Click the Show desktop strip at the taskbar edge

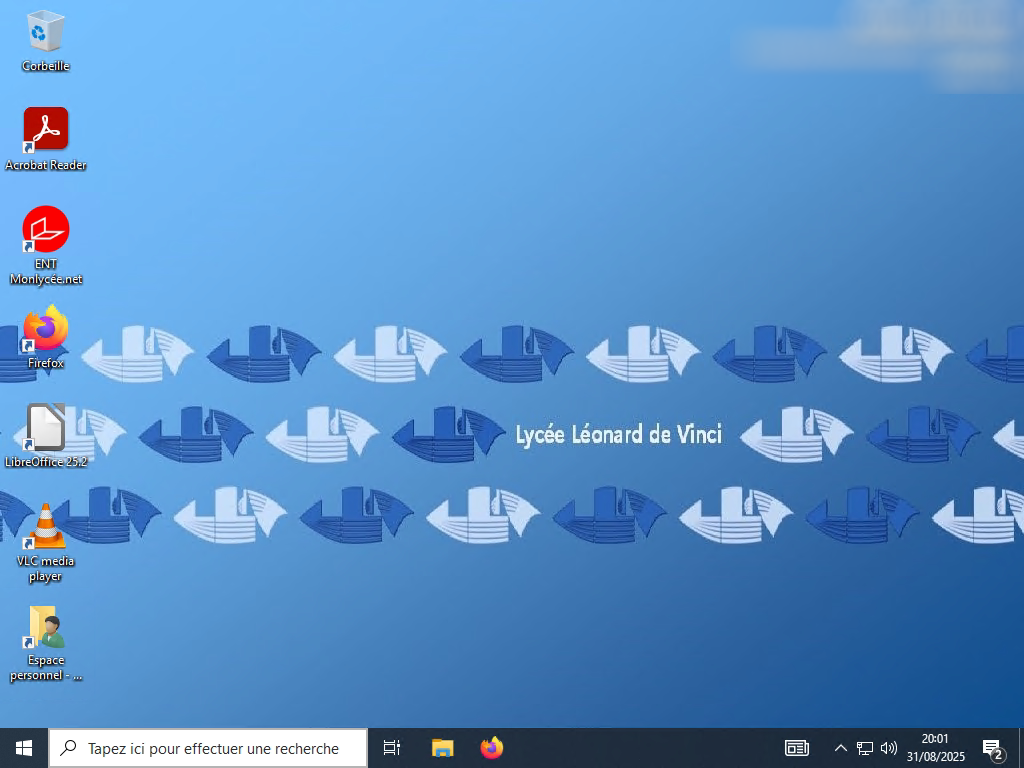[x=1021, y=748]
